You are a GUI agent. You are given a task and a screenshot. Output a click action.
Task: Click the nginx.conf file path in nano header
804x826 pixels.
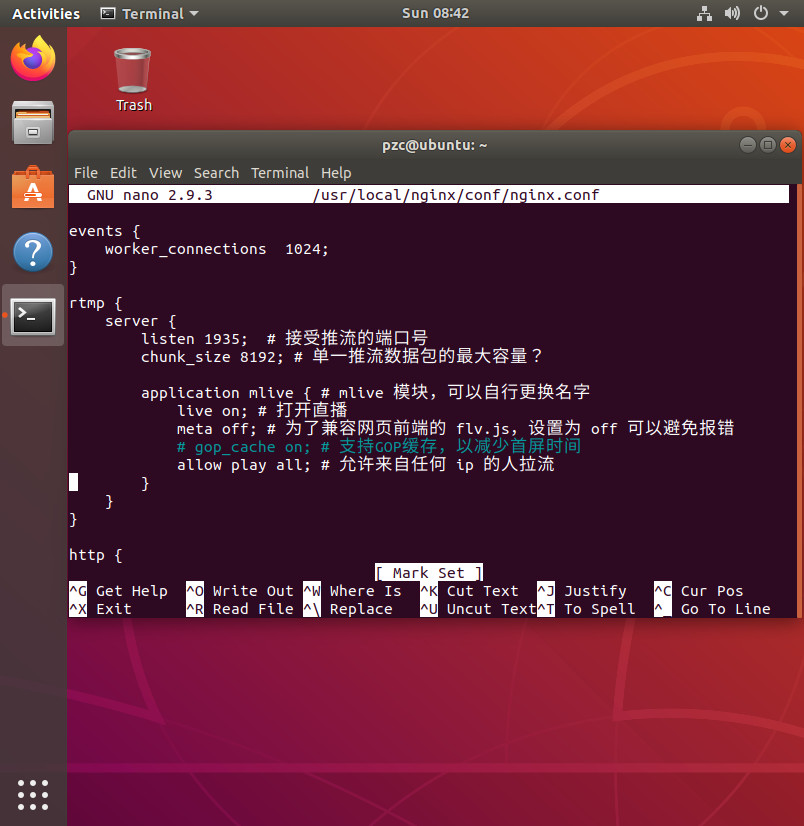pyautogui.click(x=456, y=195)
